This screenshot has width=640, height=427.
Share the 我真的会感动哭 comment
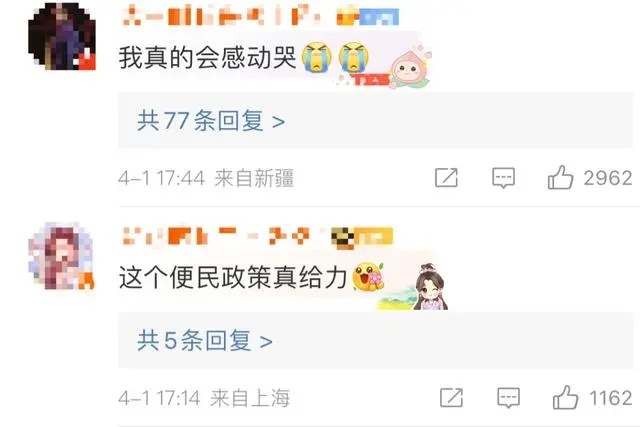pos(446,178)
